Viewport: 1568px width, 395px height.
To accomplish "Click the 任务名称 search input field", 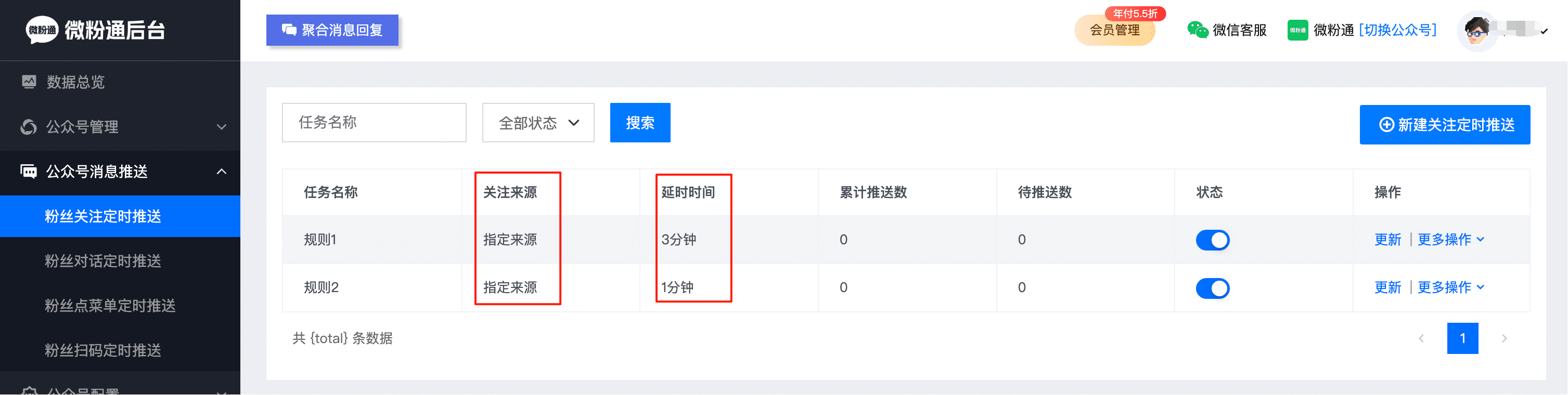I will coord(374,123).
